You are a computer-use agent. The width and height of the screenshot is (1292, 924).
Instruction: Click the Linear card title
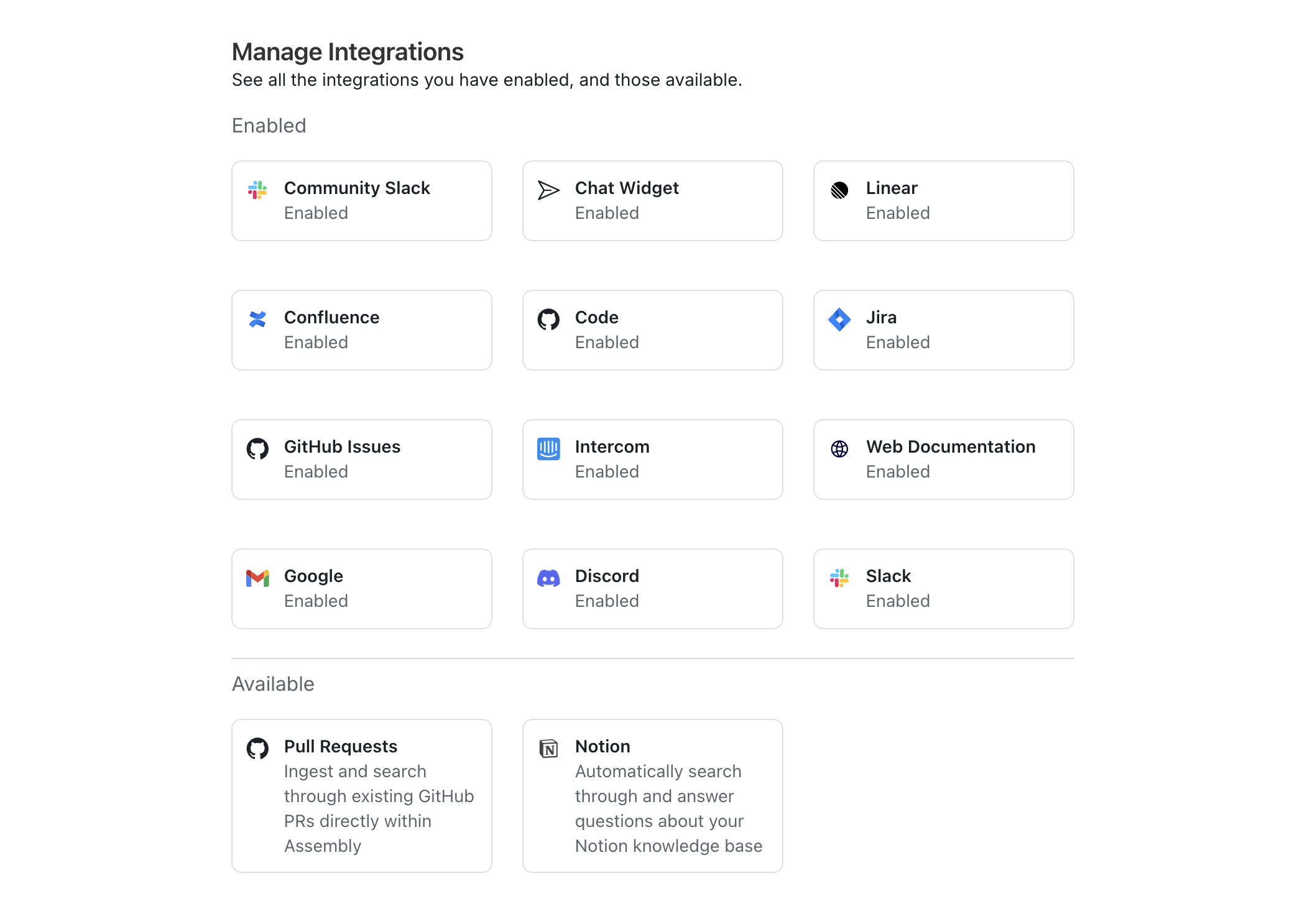(891, 188)
